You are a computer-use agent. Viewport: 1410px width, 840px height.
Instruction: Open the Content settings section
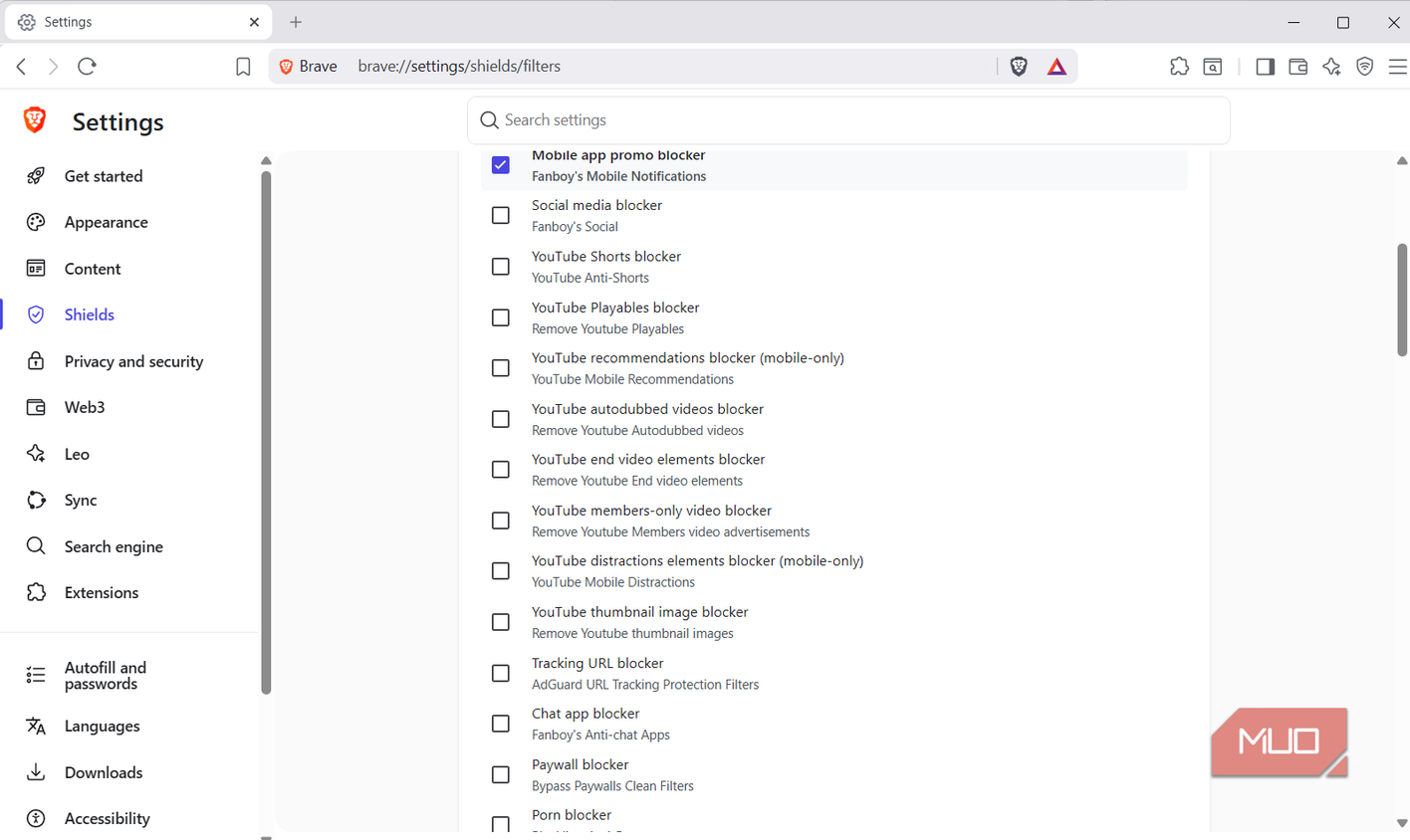tap(93, 269)
